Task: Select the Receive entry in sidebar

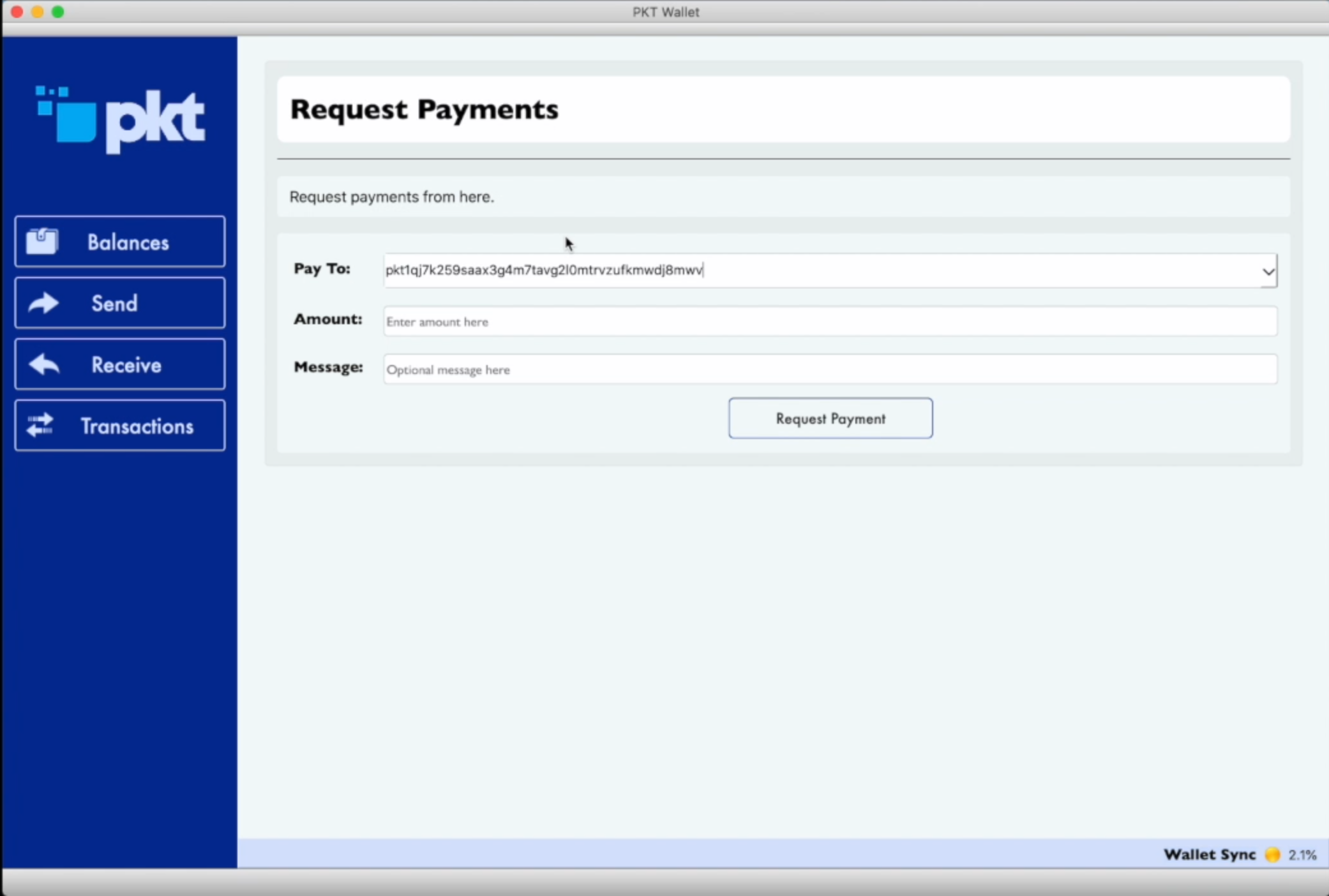Action: 119,364
